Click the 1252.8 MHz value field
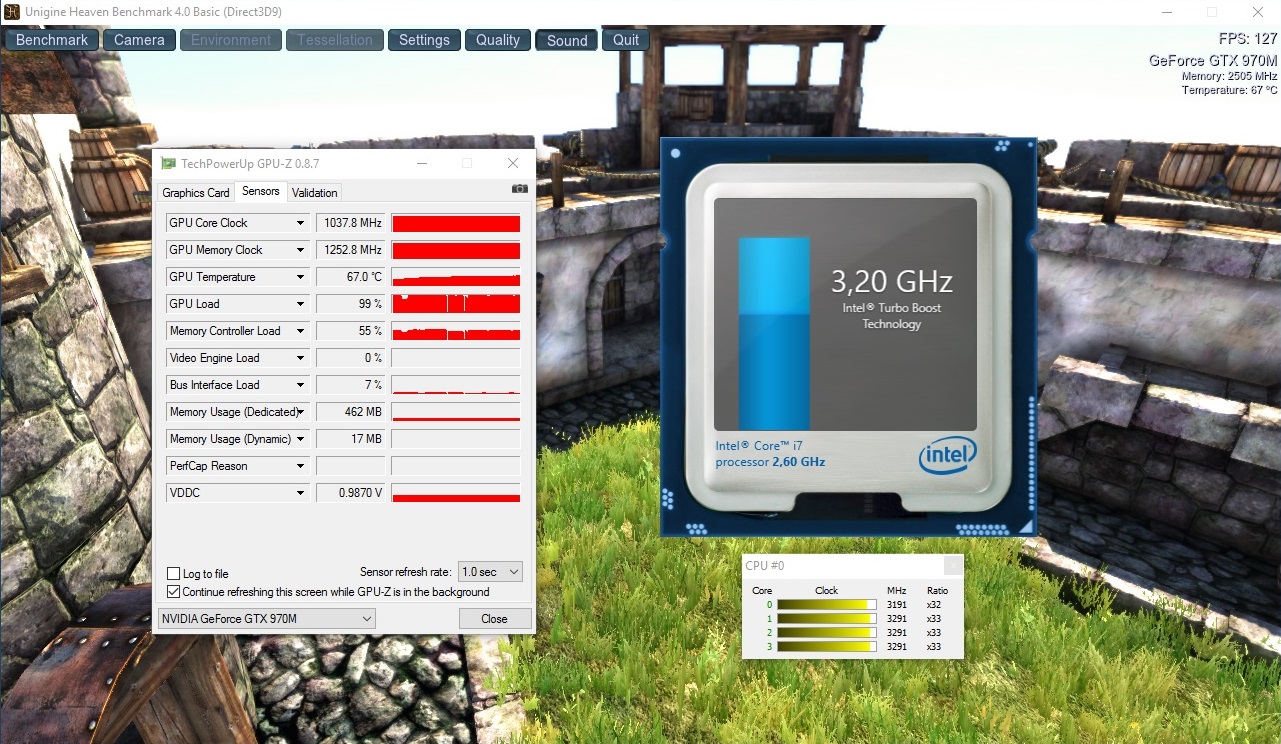 pos(350,250)
